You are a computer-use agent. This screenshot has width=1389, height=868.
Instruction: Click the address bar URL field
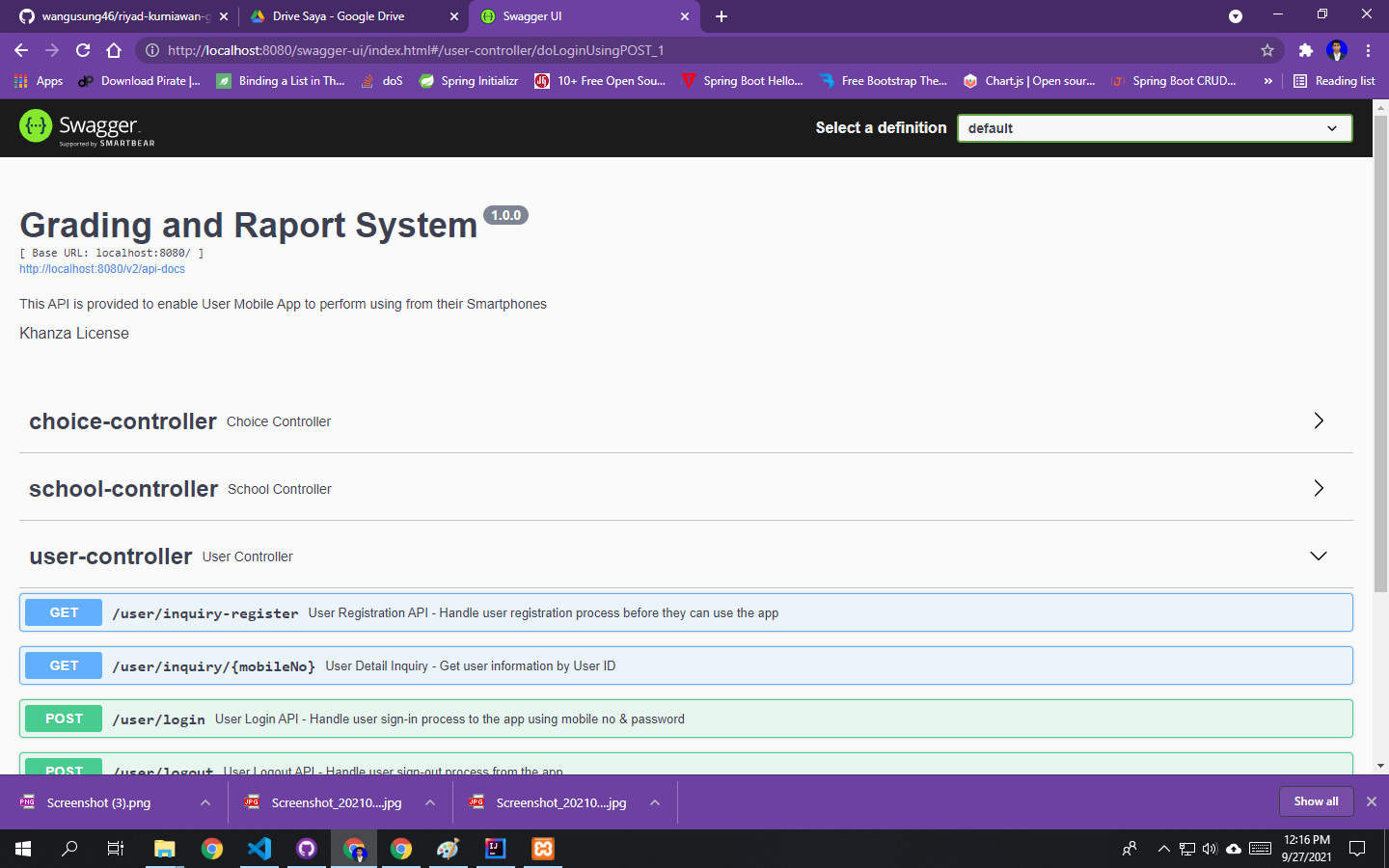pyautogui.click(x=709, y=50)
